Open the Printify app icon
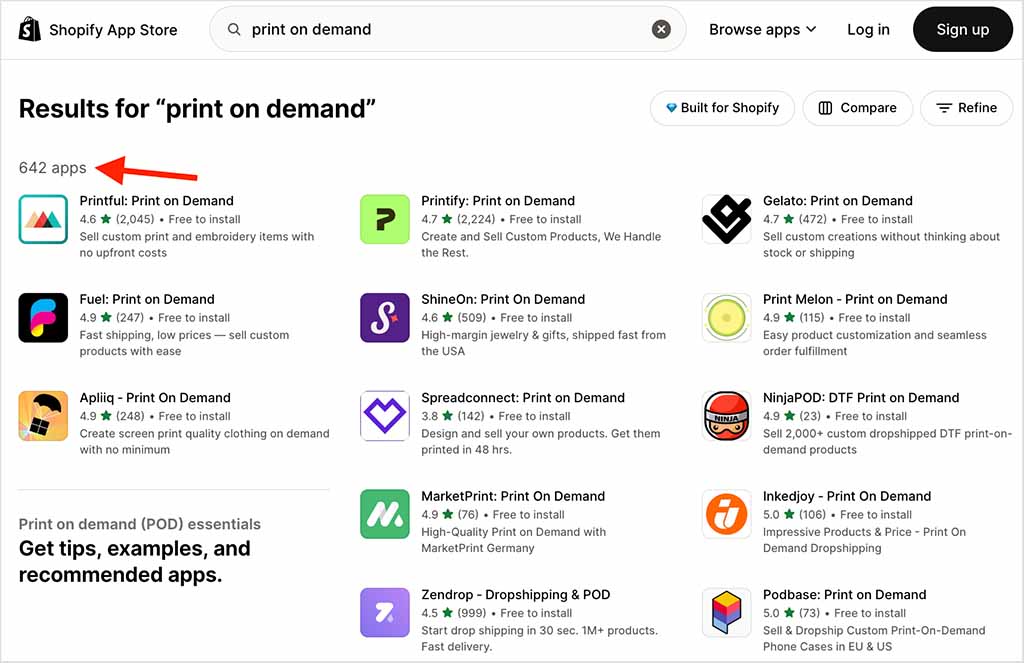Screen dimensions: 1024x663 (x=385, y=219)
